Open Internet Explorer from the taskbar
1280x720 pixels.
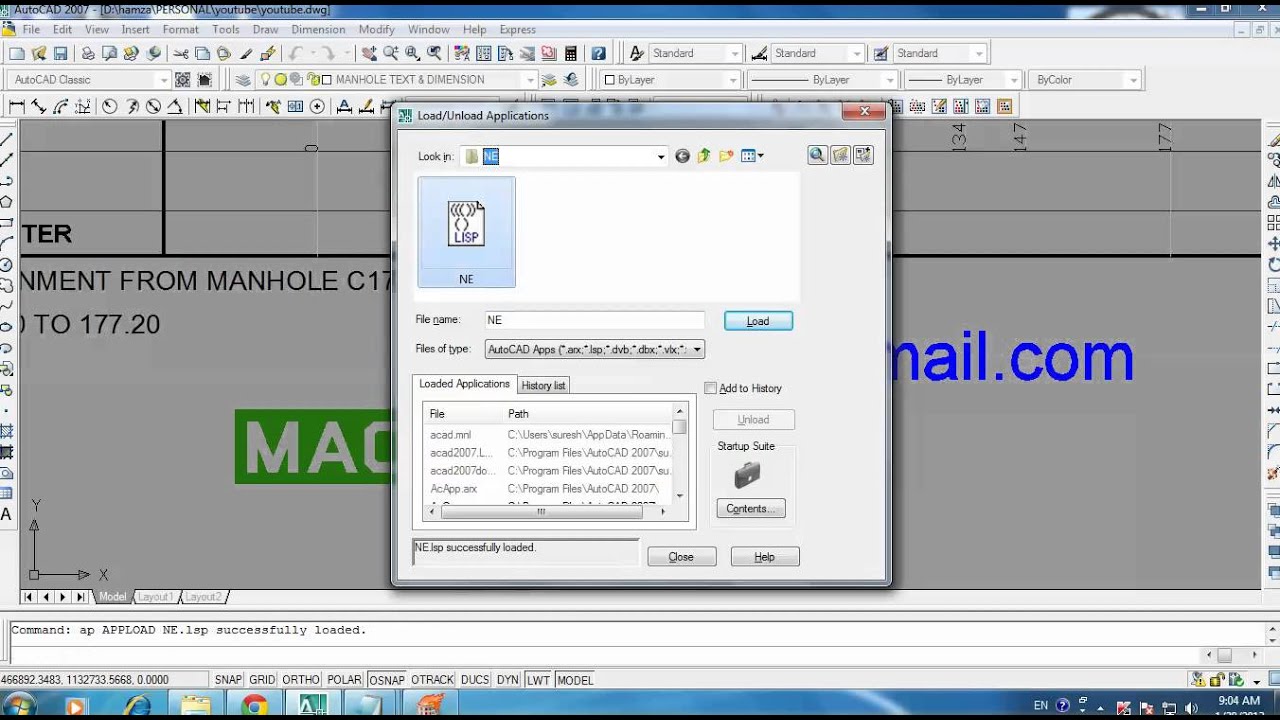point(137,706)
